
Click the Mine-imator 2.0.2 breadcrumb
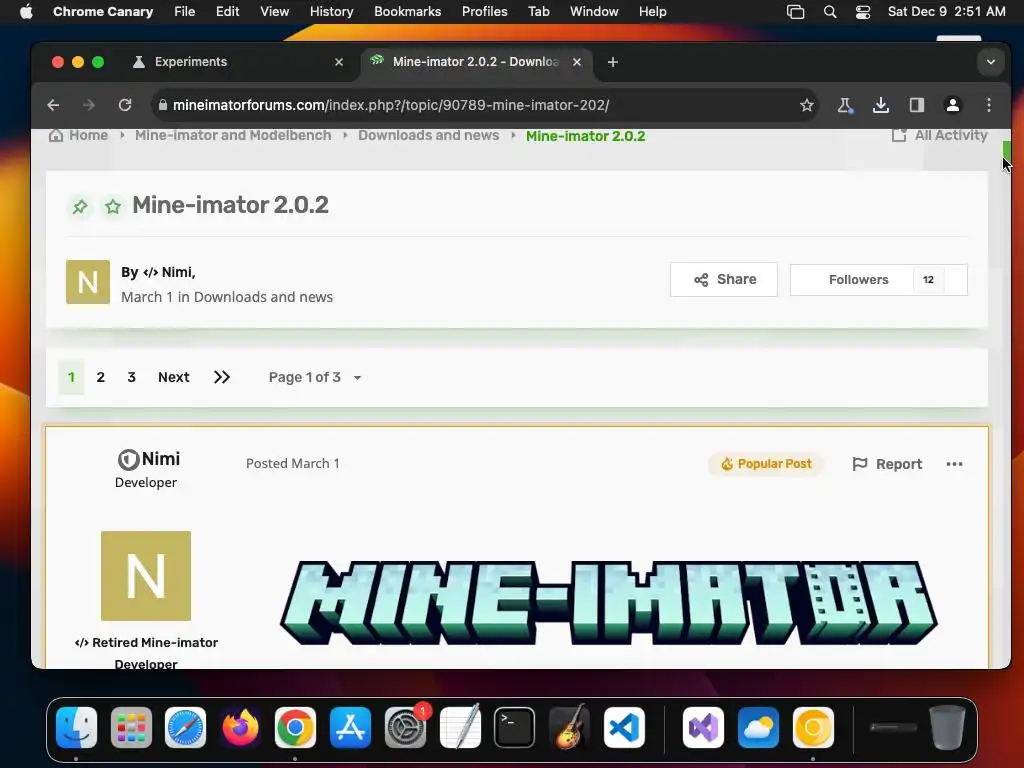pos(585,136)
